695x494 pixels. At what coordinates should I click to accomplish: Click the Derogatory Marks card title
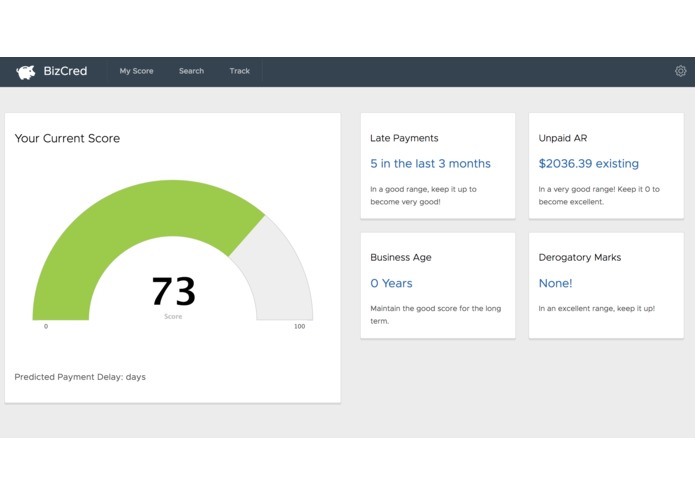pos(580,257)
